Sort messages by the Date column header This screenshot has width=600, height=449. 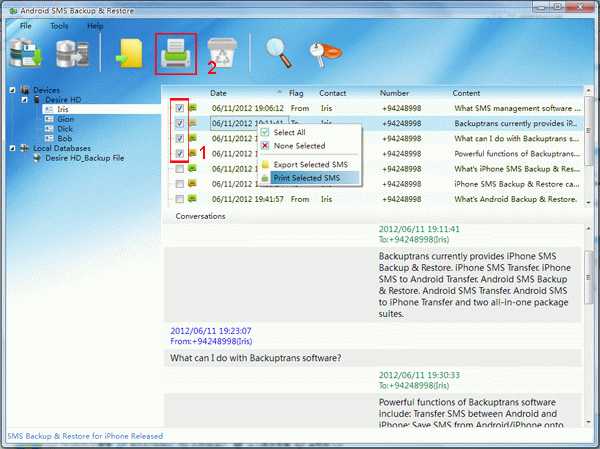[x=218, y=93]
